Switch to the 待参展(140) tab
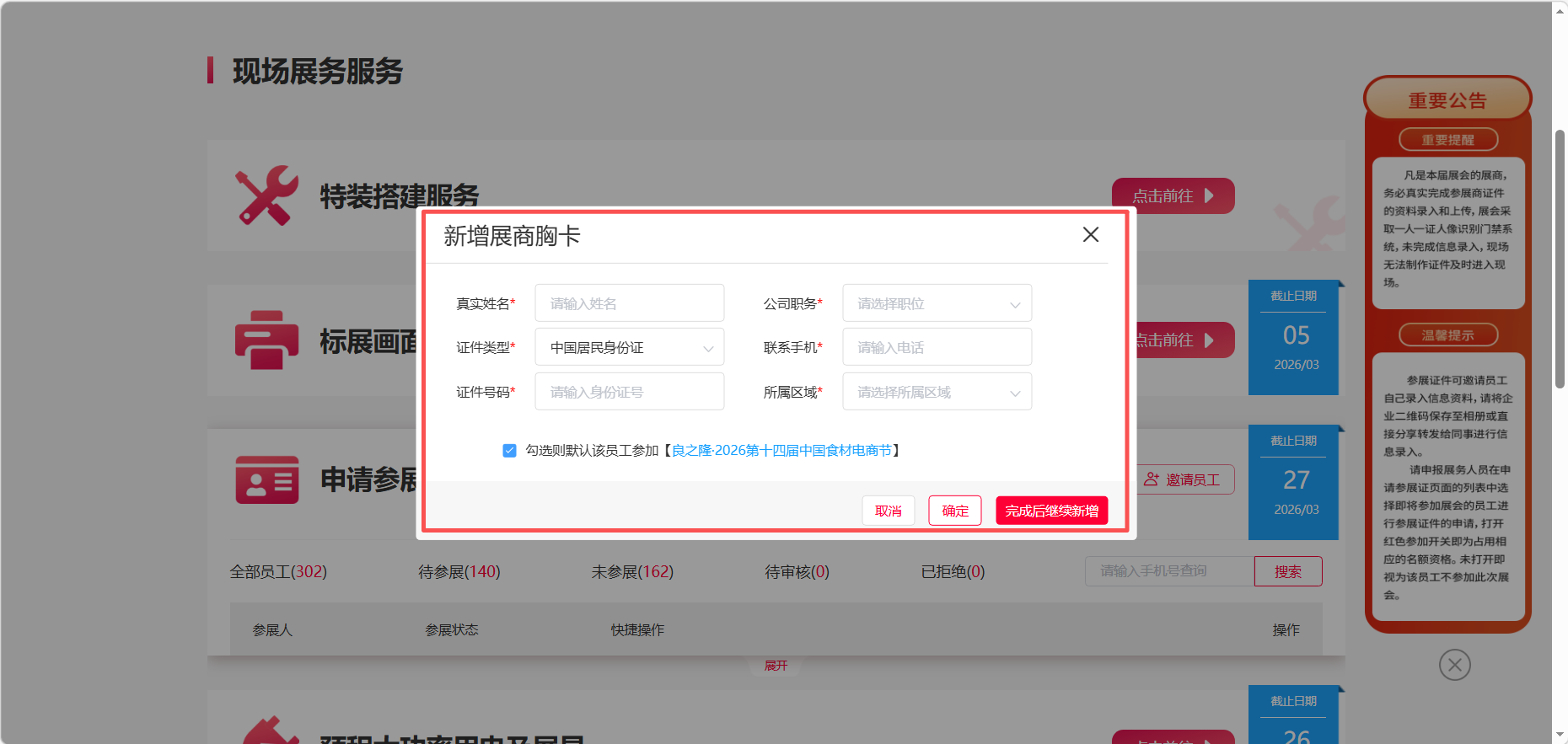Screen dimensions: 1568x744 pos(459,572)
